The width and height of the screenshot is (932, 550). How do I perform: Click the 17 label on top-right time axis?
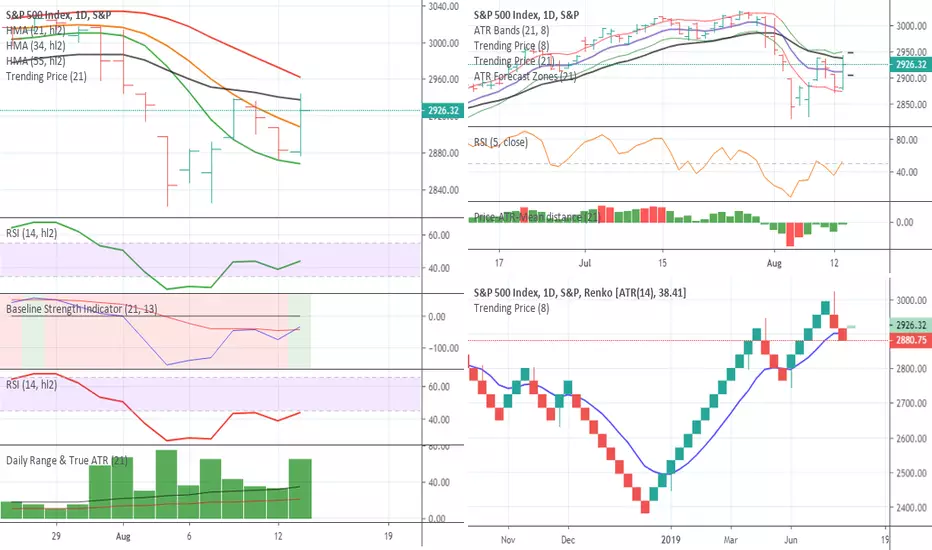click(x=499, y=263)
